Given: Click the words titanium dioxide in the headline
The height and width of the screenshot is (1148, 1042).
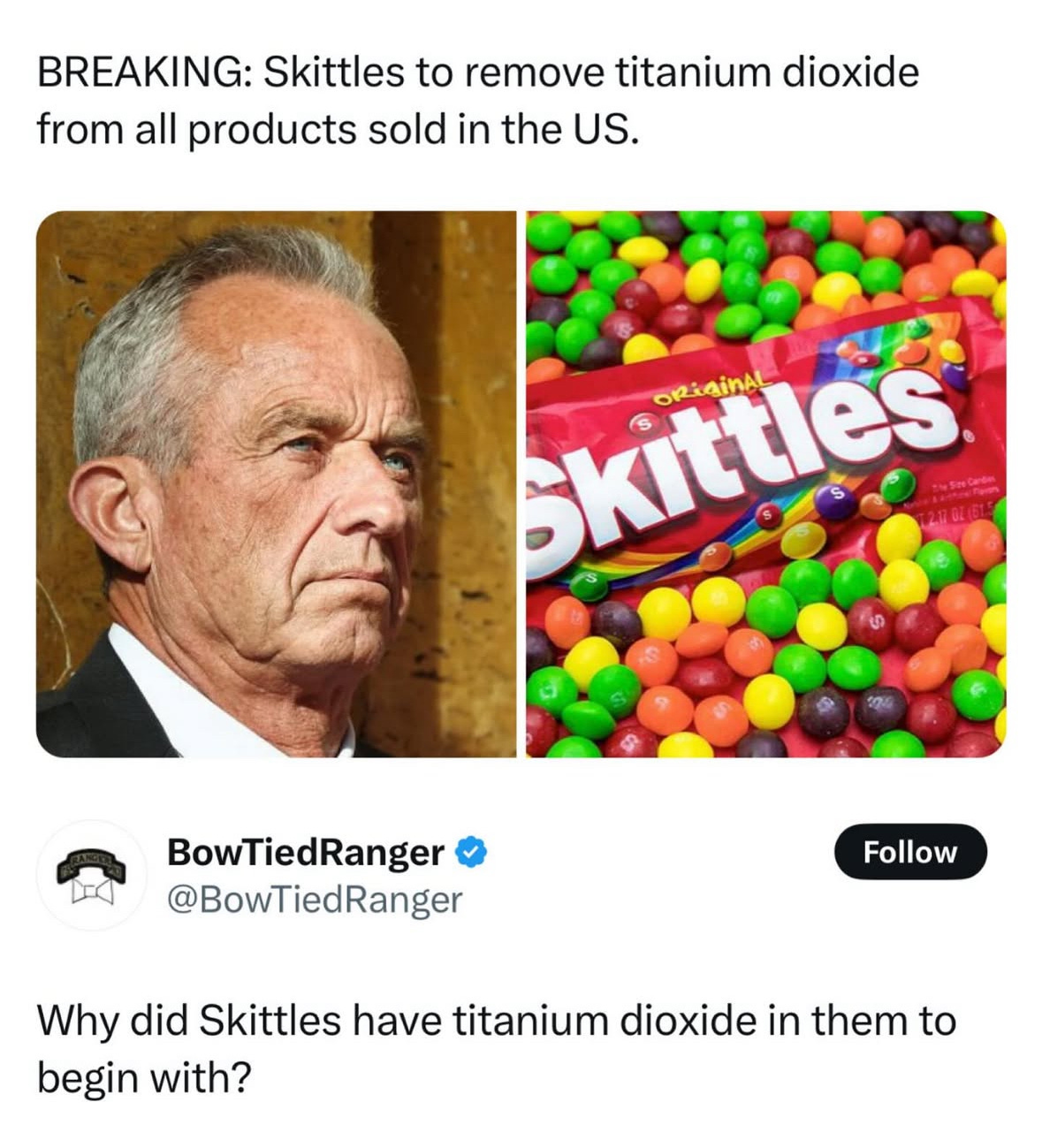Looking at the screenshot, I should (x=766, y=72).
